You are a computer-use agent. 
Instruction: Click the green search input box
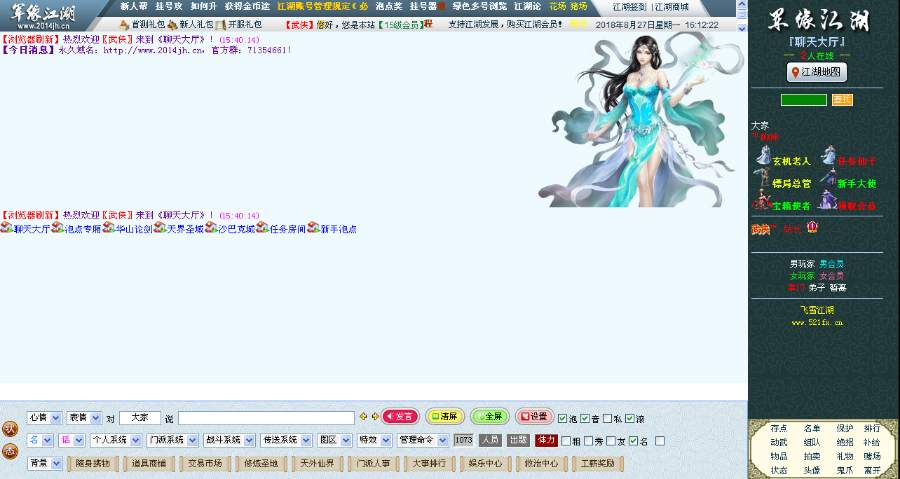804,100
